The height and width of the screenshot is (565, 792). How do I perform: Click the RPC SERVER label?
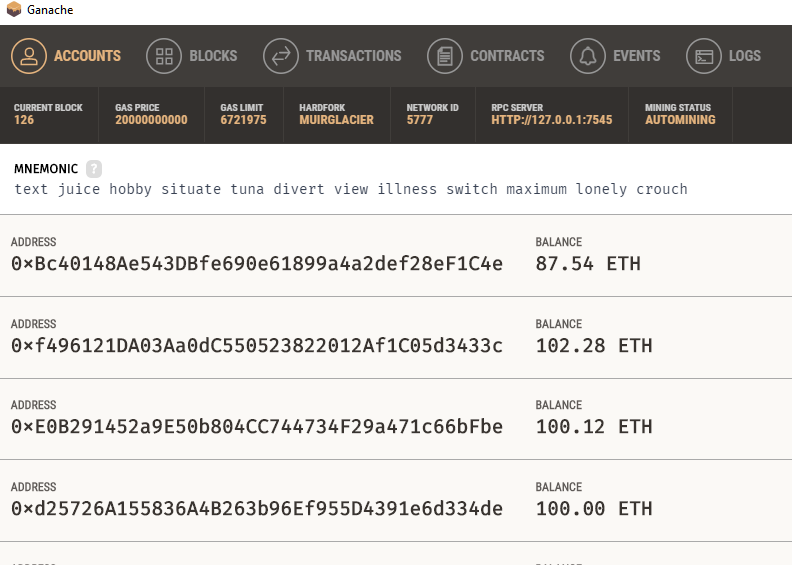click(517, 108)
